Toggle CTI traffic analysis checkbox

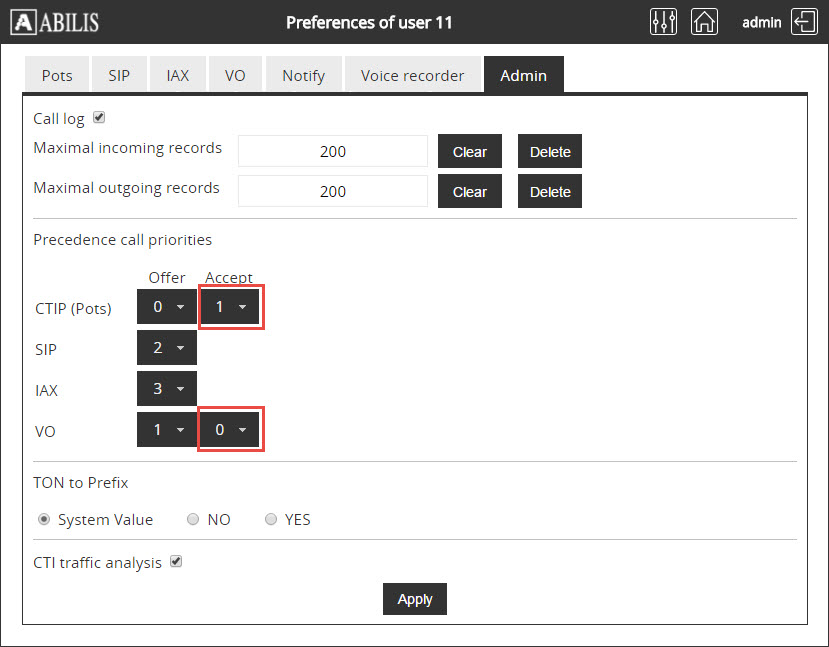click(x=176, y=562)
